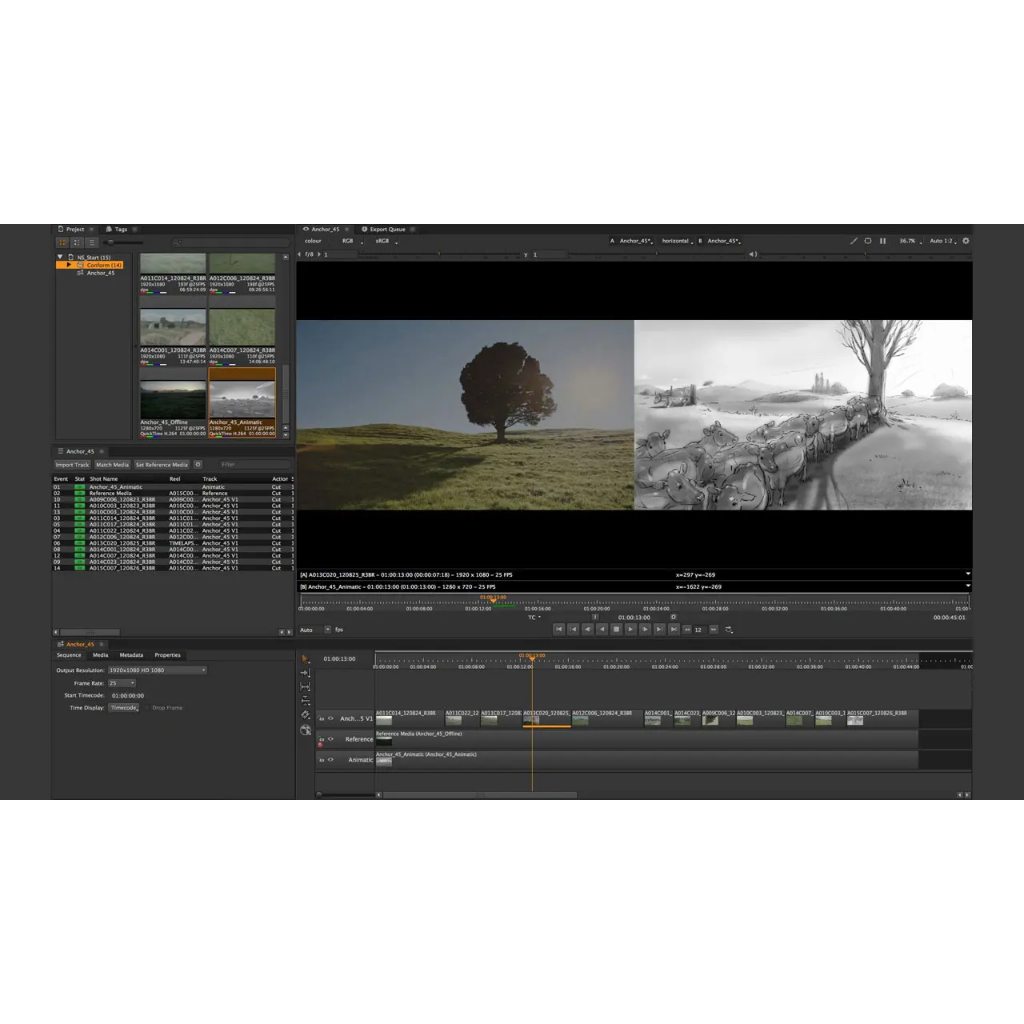Click the Match Media button
Image resolution: width=1024 pixels, height=1024 pixels.
point(112,465)
